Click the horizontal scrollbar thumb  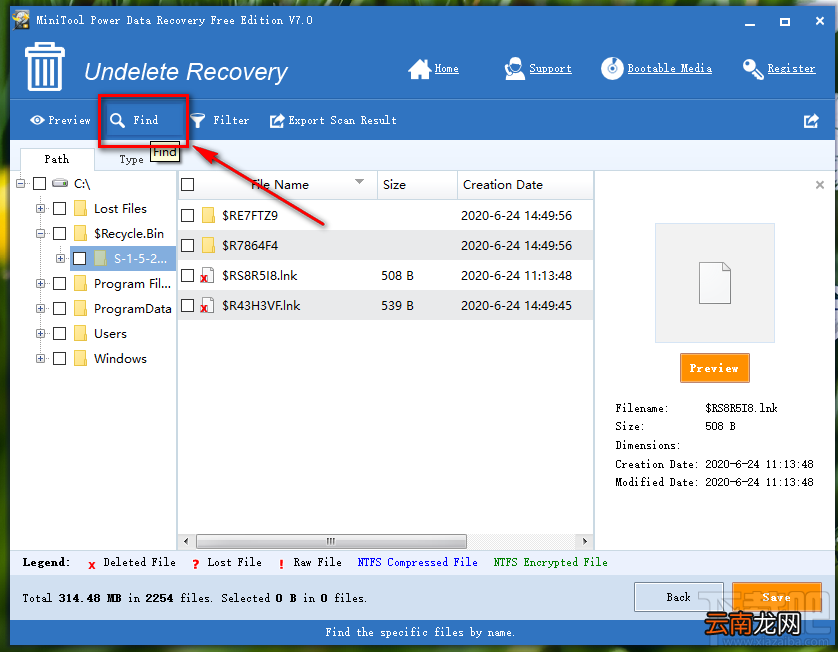pyautogui.click(x=331, y=541)
